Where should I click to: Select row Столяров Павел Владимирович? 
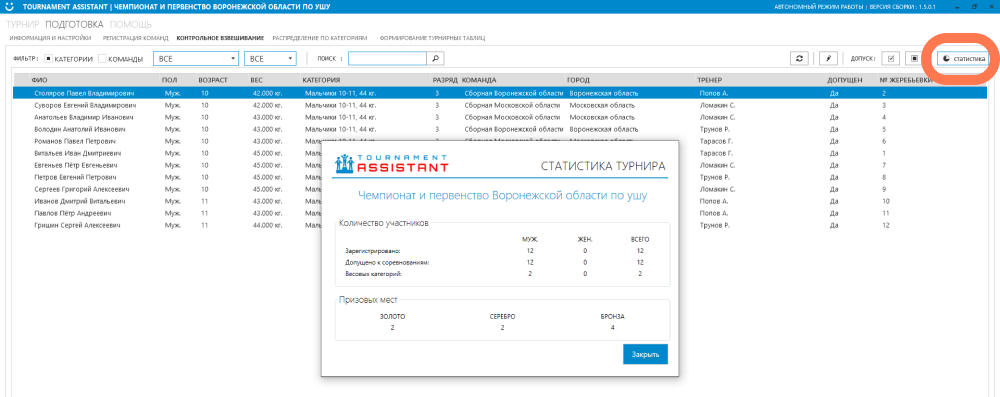tap(500, 93)
